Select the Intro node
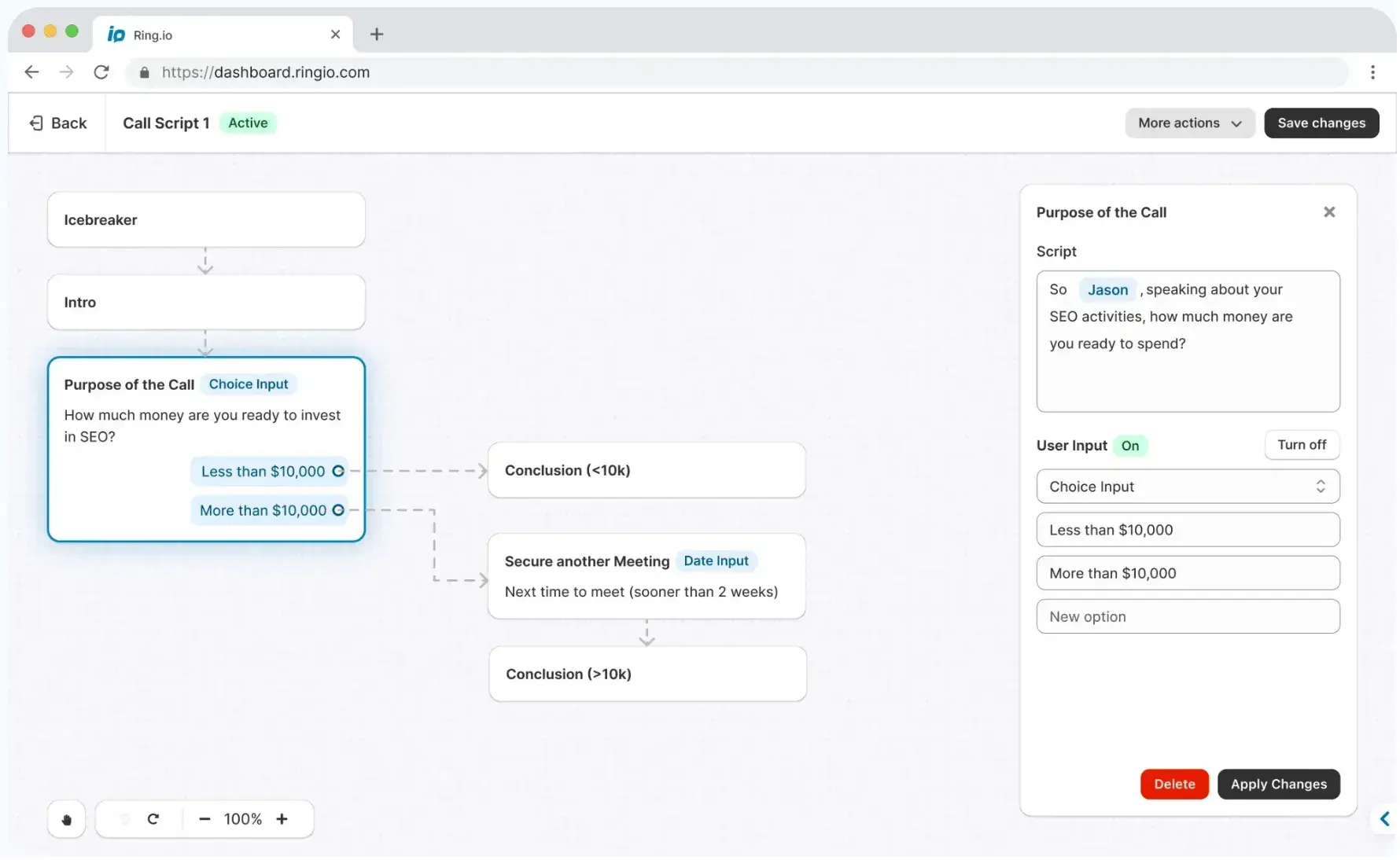Viewport: 1400px width, 860px height. 206,302
